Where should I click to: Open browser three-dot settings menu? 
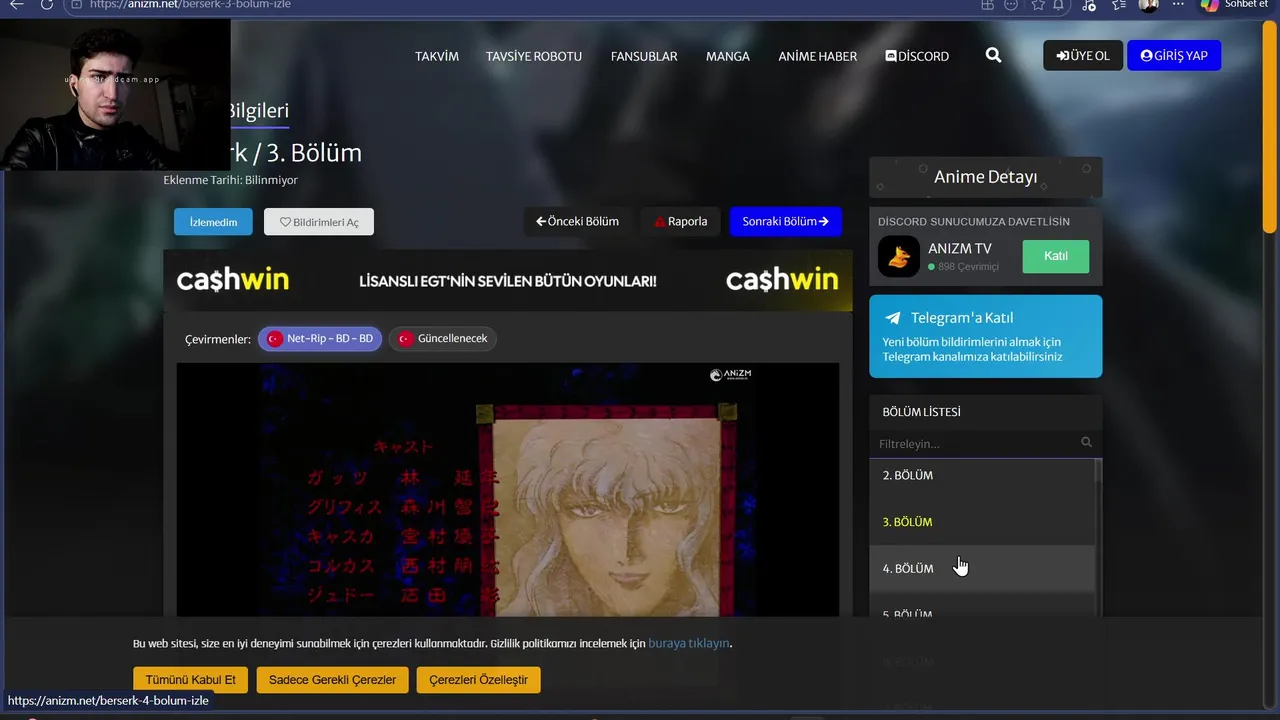(1179, 5)
